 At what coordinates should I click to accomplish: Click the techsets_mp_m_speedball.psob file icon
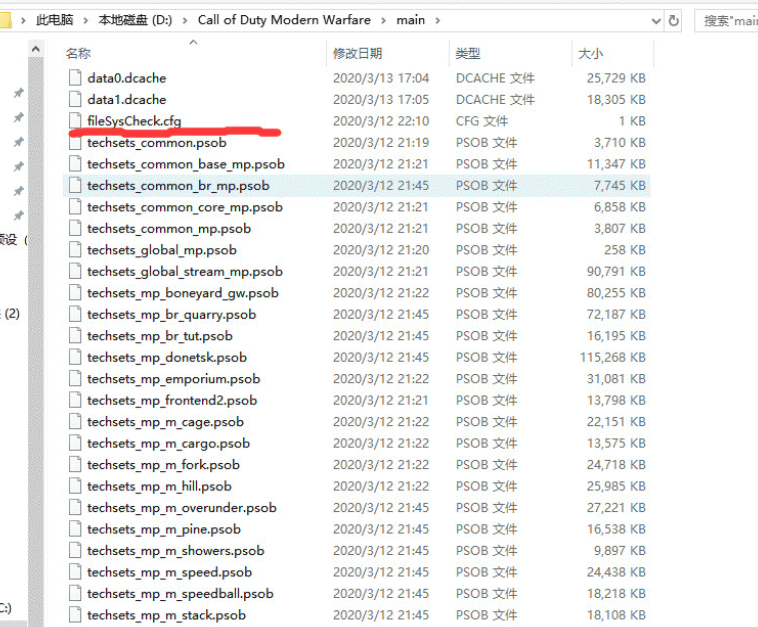click(75, 593)
